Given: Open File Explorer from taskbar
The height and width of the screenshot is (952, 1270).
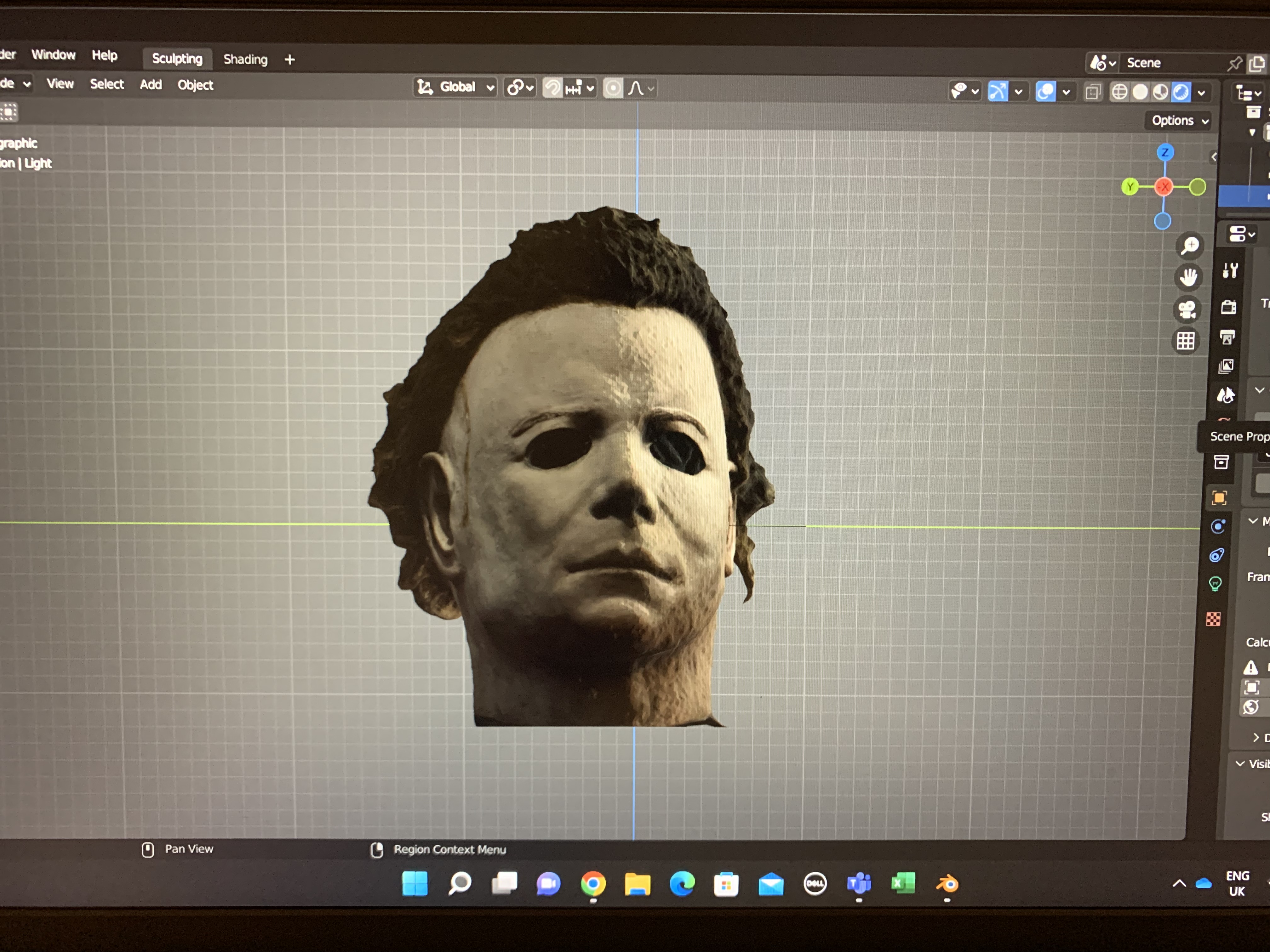Looking at the screenshot, I should tap(637, 884).
